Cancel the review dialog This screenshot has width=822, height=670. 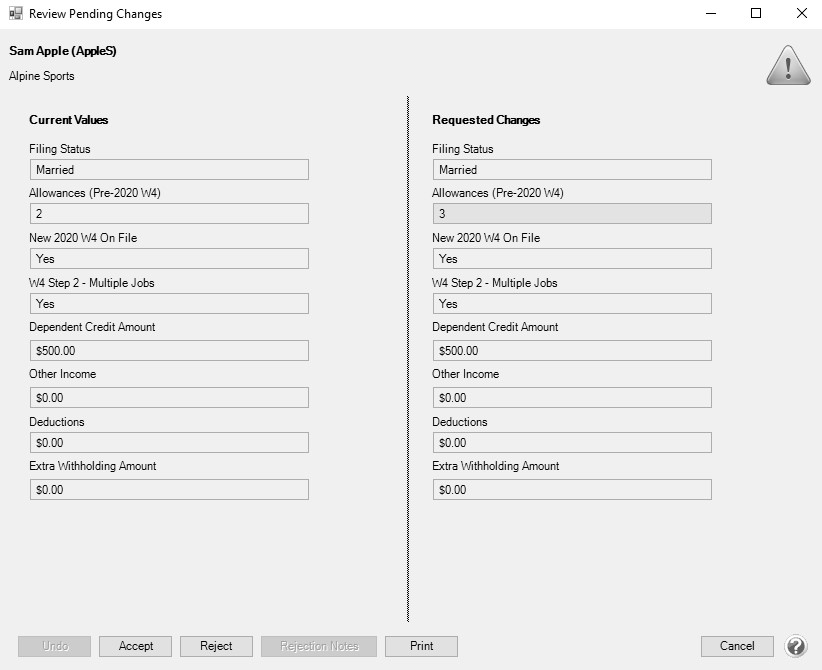click(737, 646)
